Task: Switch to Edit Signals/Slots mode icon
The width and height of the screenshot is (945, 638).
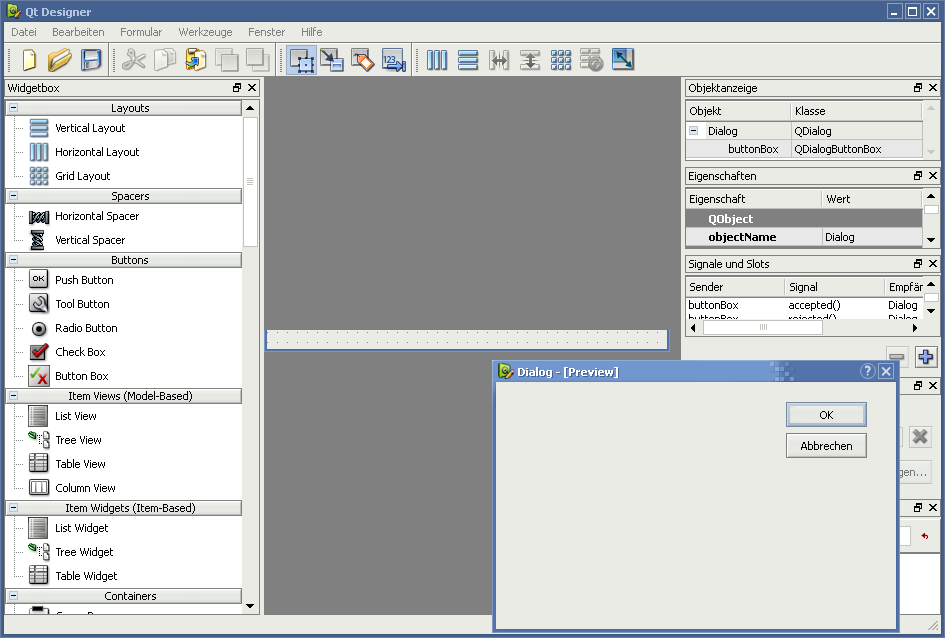Action: [331, 60]
